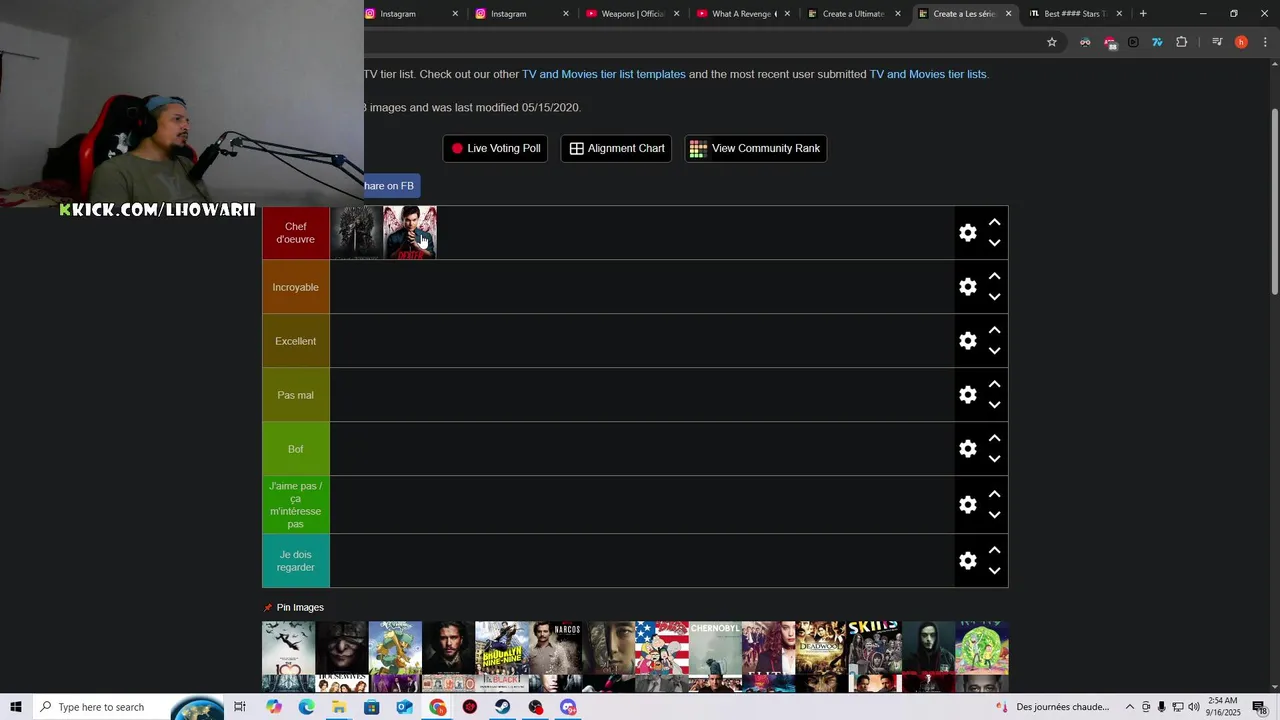
Task: Open settings gear for J'aime pas tier
Action: (968, 505)
